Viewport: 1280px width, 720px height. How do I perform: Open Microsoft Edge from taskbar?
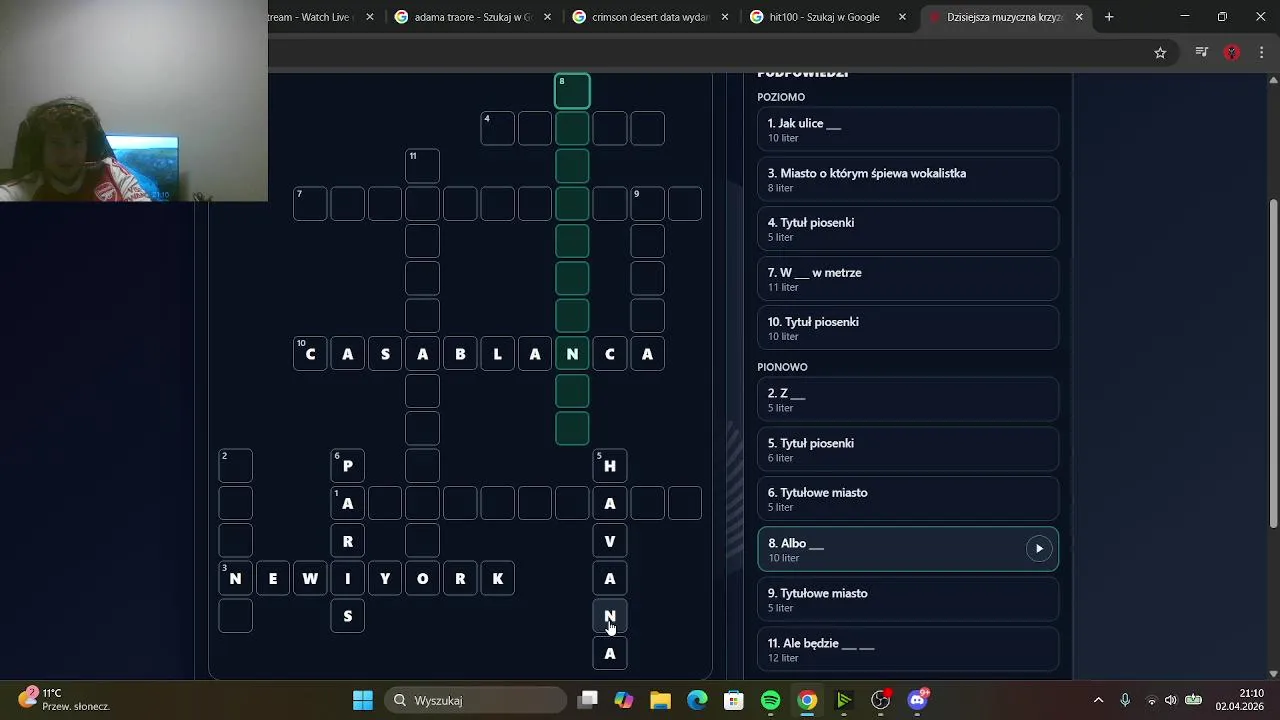(x=697, y=700)
